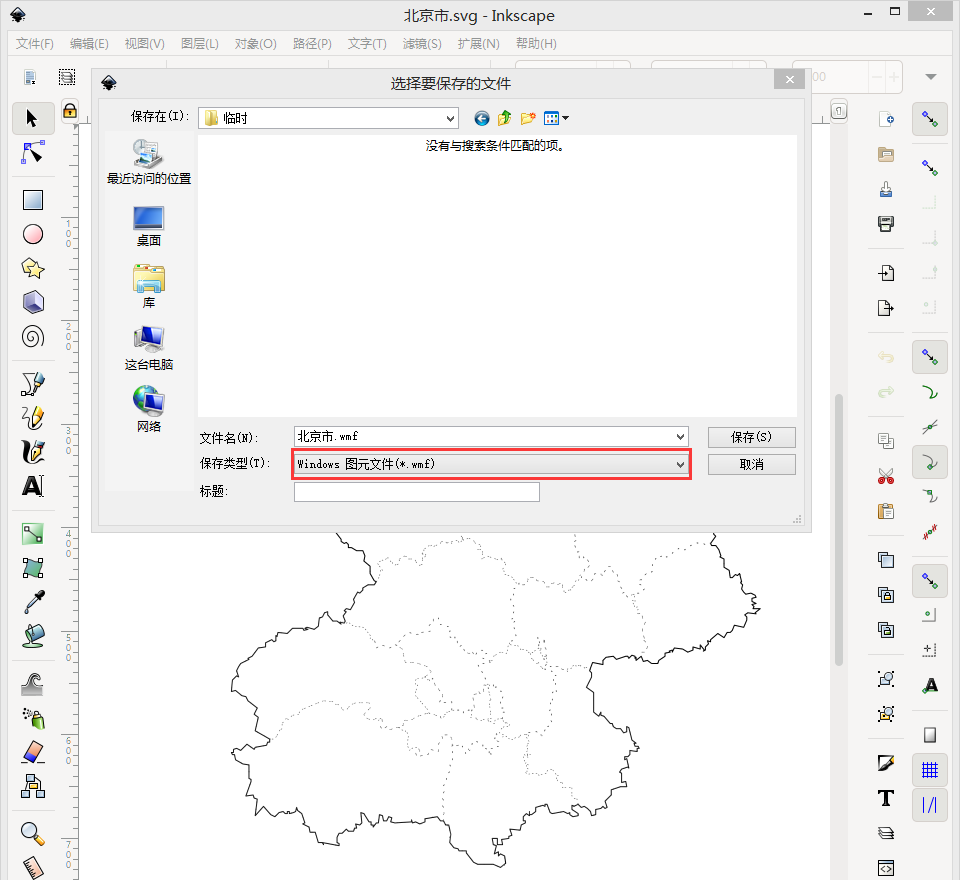
Task: Open the 编辑(E) menu
Action: 89,43
